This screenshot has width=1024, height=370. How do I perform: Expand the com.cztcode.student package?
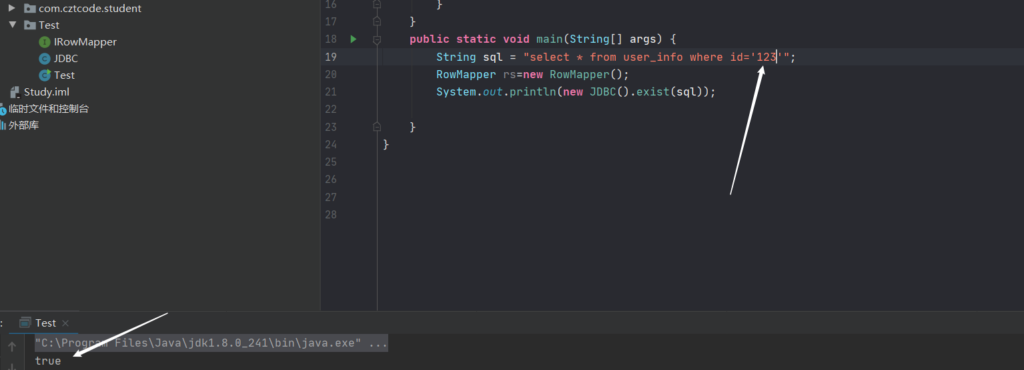[12, 8]
